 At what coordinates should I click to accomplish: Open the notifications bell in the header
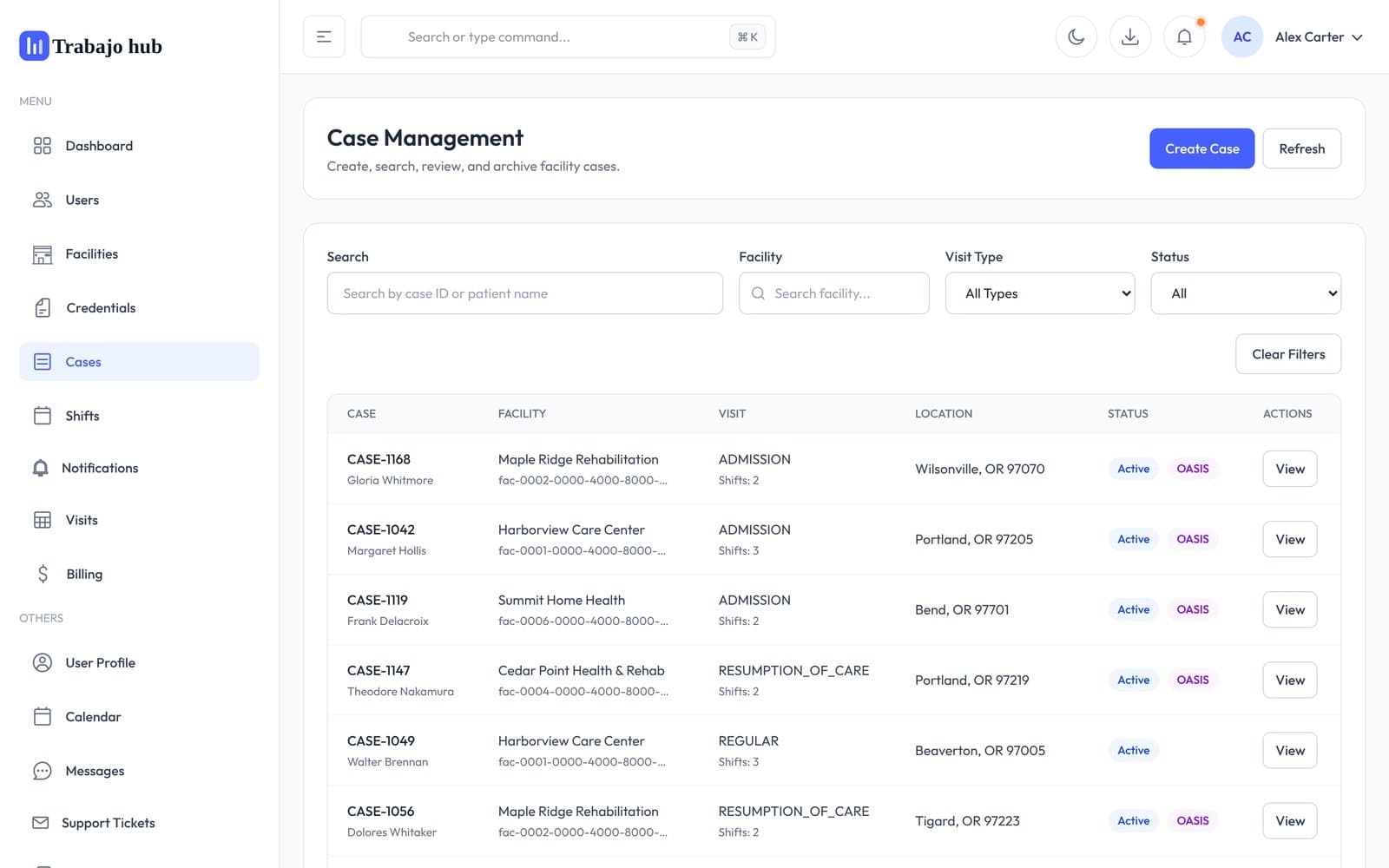point(1184,36)
